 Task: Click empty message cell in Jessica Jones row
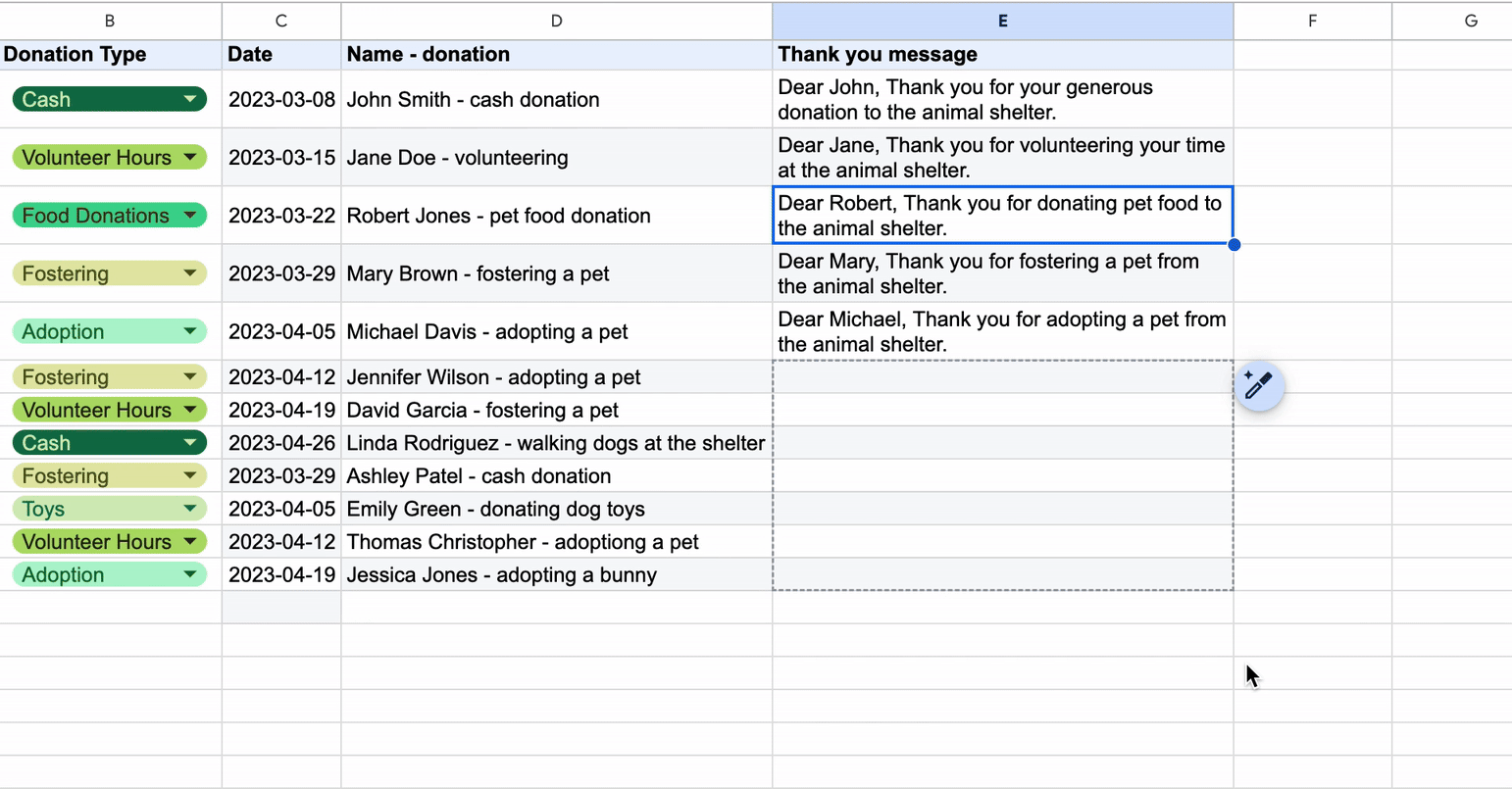(1002, 574)
